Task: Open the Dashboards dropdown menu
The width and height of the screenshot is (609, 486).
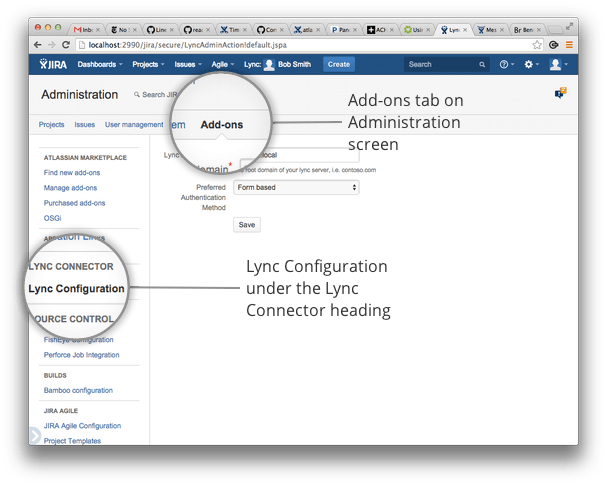Action: click(100, 64)
